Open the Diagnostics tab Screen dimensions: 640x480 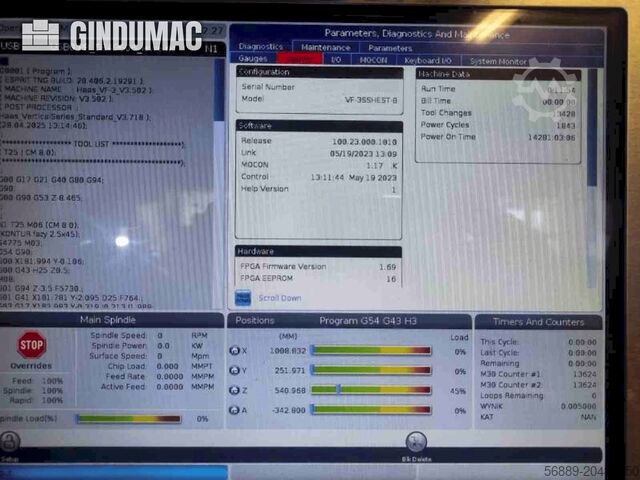click(x=260, y=47)
